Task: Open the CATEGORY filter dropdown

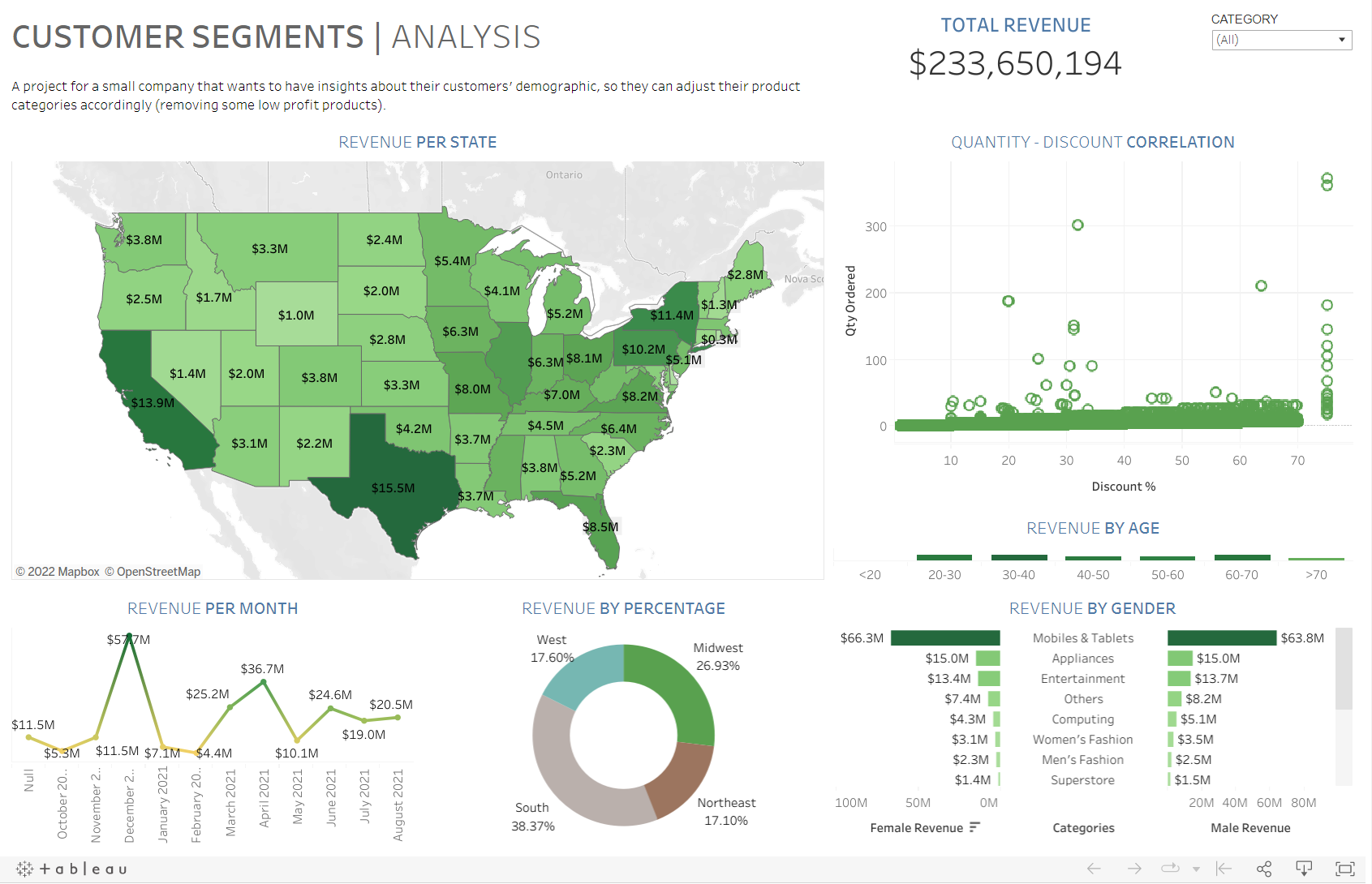Action: pyautogui.click(x=1282, y=40)
